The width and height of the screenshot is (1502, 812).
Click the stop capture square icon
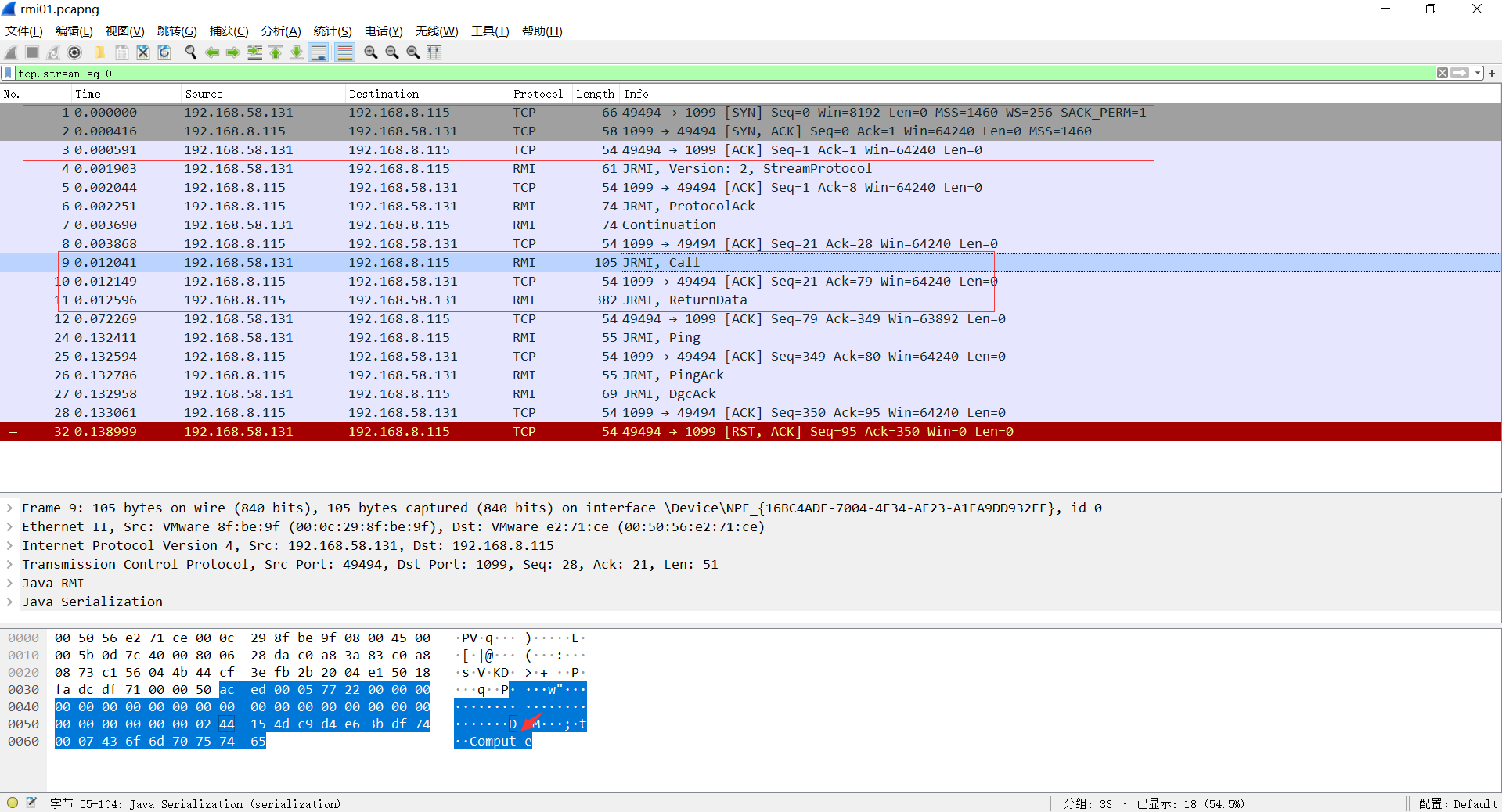click(32, 52)
